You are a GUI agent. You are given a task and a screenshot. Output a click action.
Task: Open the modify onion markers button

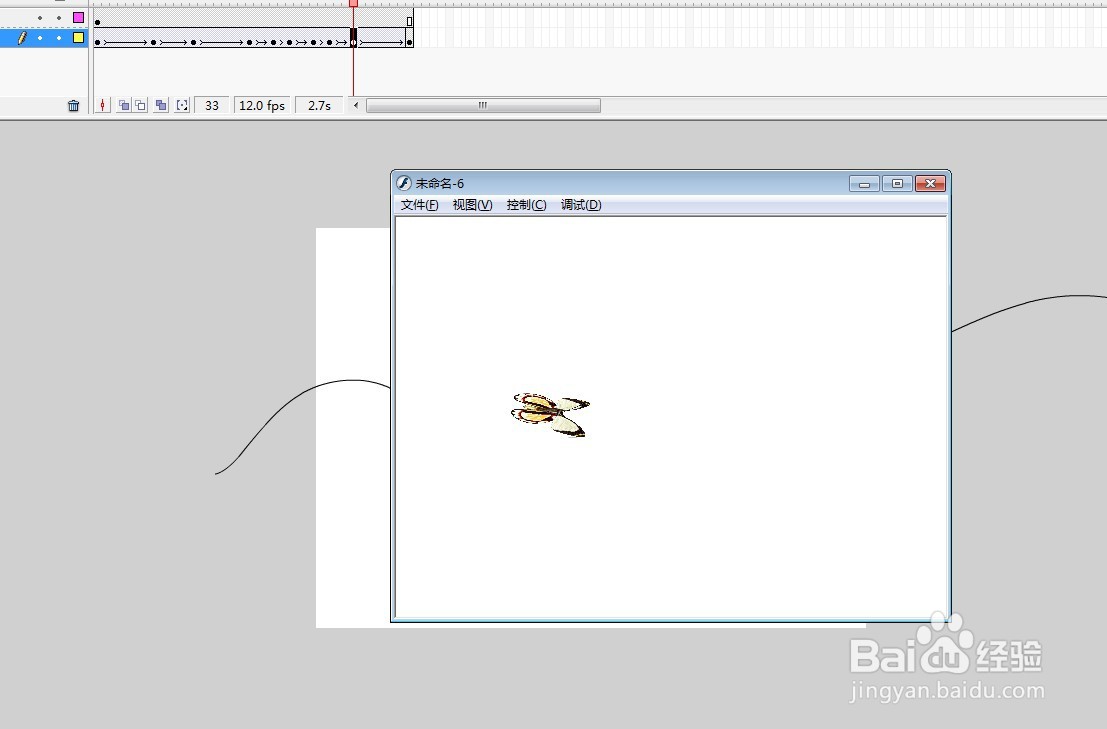182,105
